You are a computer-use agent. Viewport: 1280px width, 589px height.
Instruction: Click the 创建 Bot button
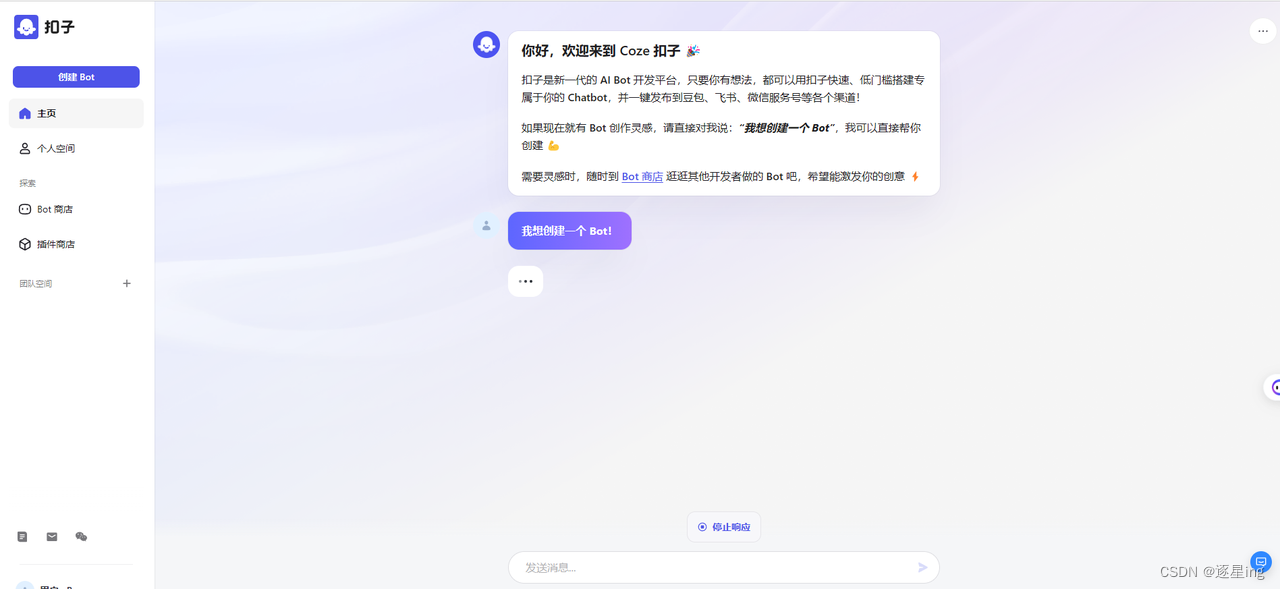pos(76,77)
